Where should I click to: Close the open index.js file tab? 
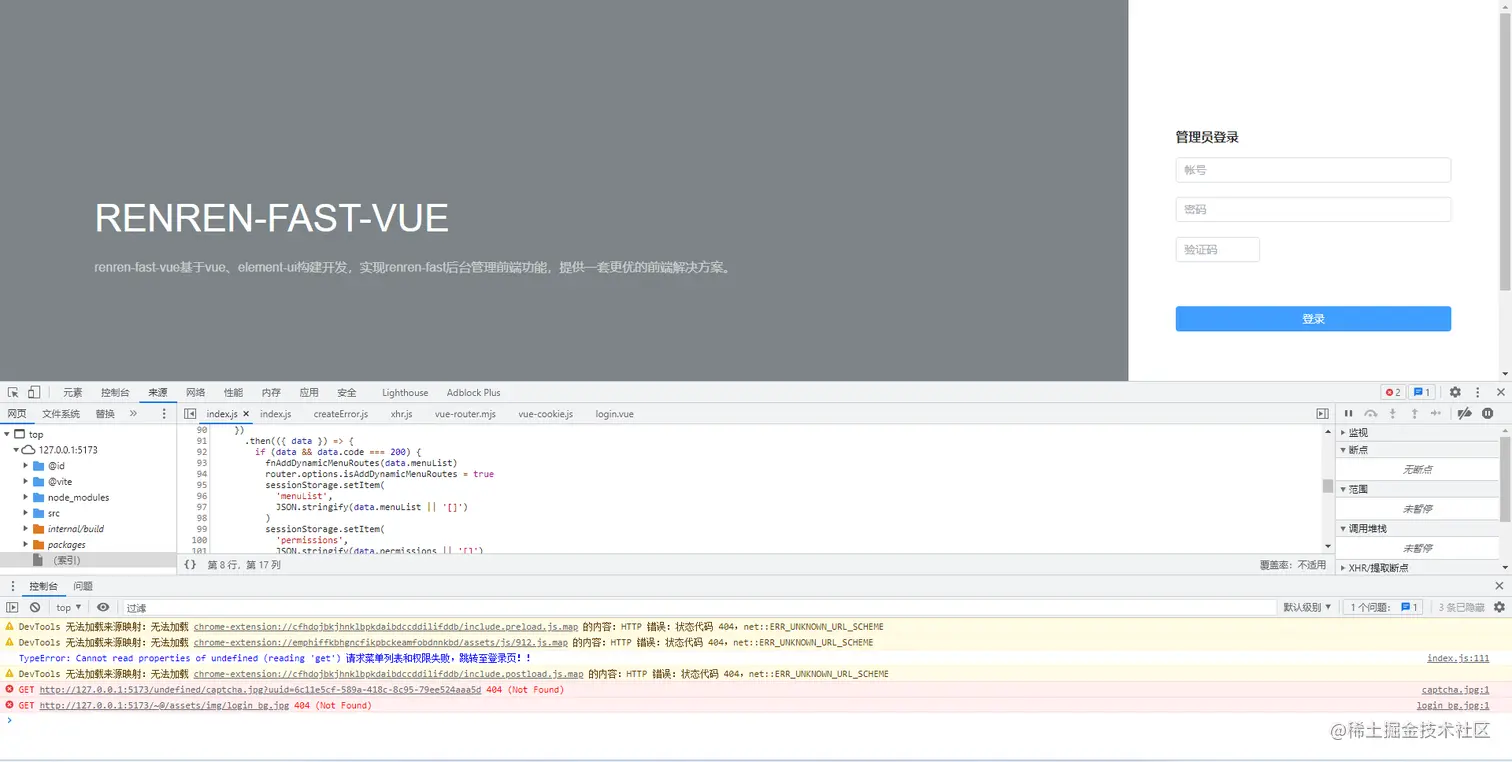coord(246,414)
